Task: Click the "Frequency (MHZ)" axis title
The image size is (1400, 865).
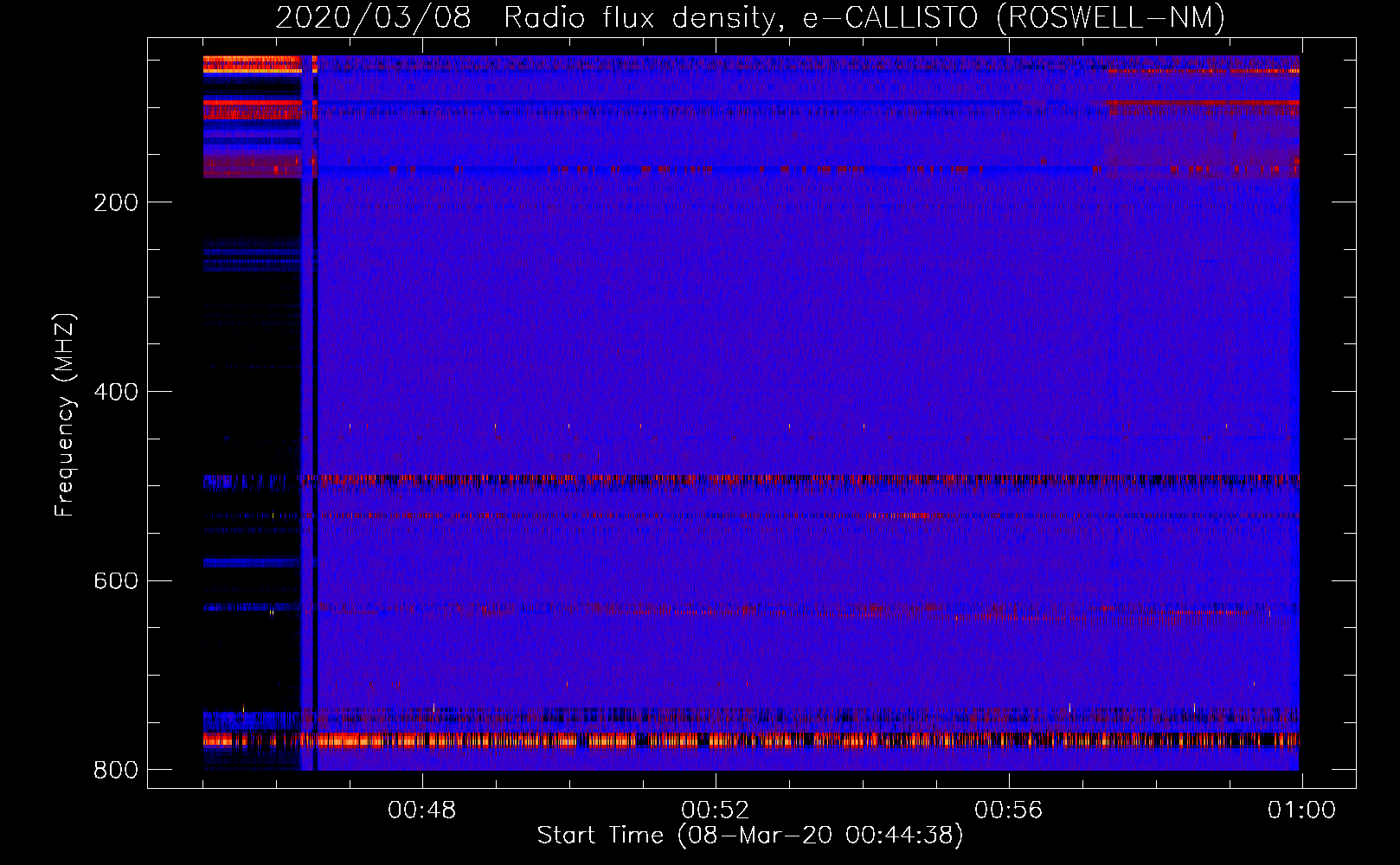Action: (65, 414)
